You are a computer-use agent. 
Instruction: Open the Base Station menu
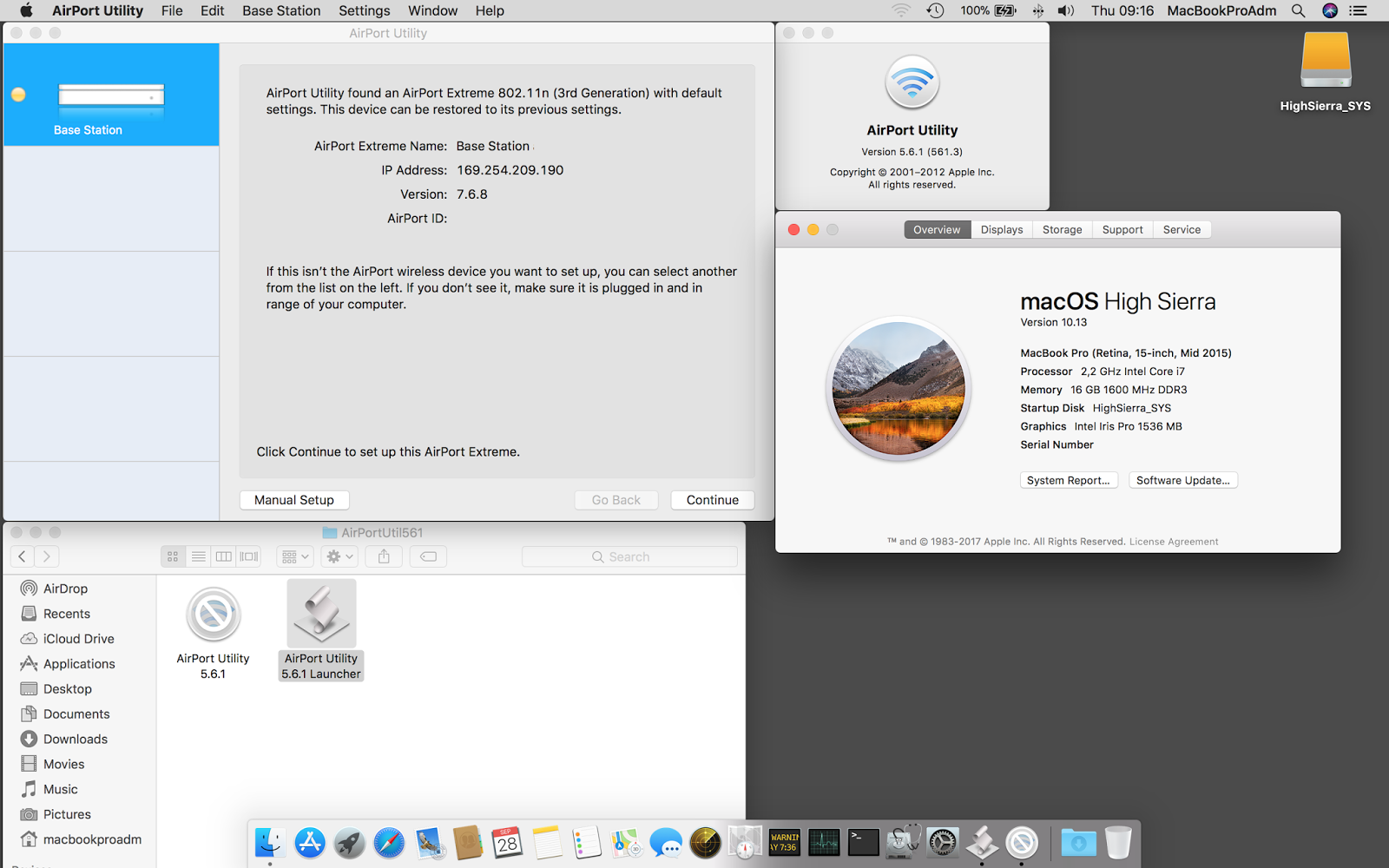click(281, 10)
